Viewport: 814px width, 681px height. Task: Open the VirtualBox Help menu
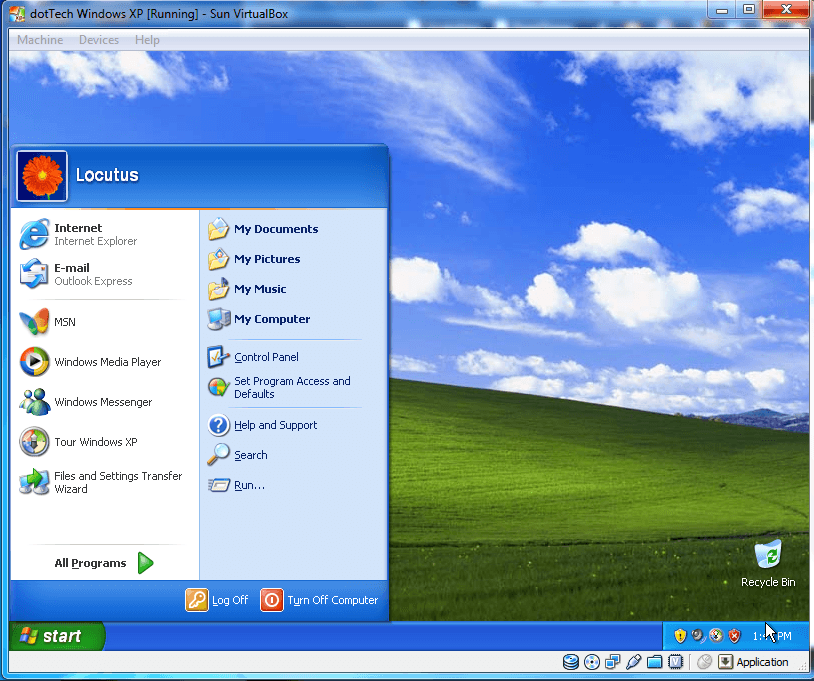(147, 40)
